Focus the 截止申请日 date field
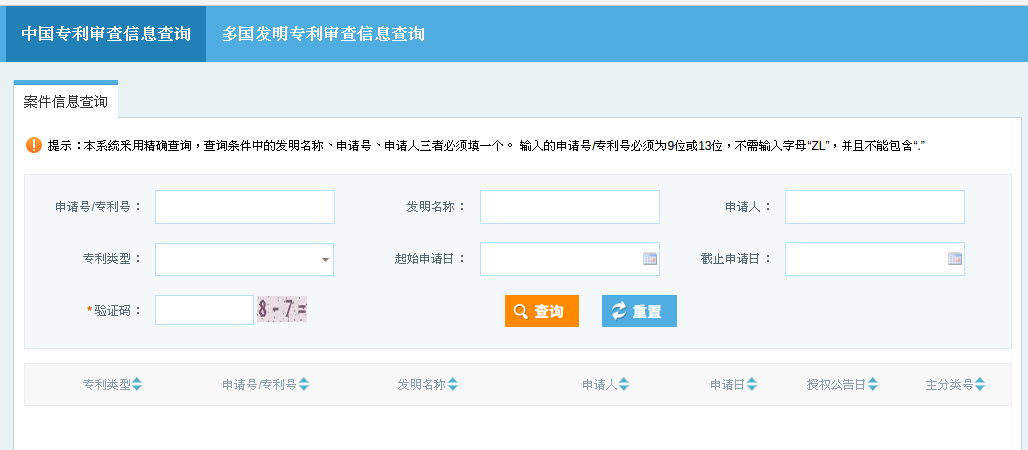The width and height of the screenshot is (1028, 450). tap(875, 259)
